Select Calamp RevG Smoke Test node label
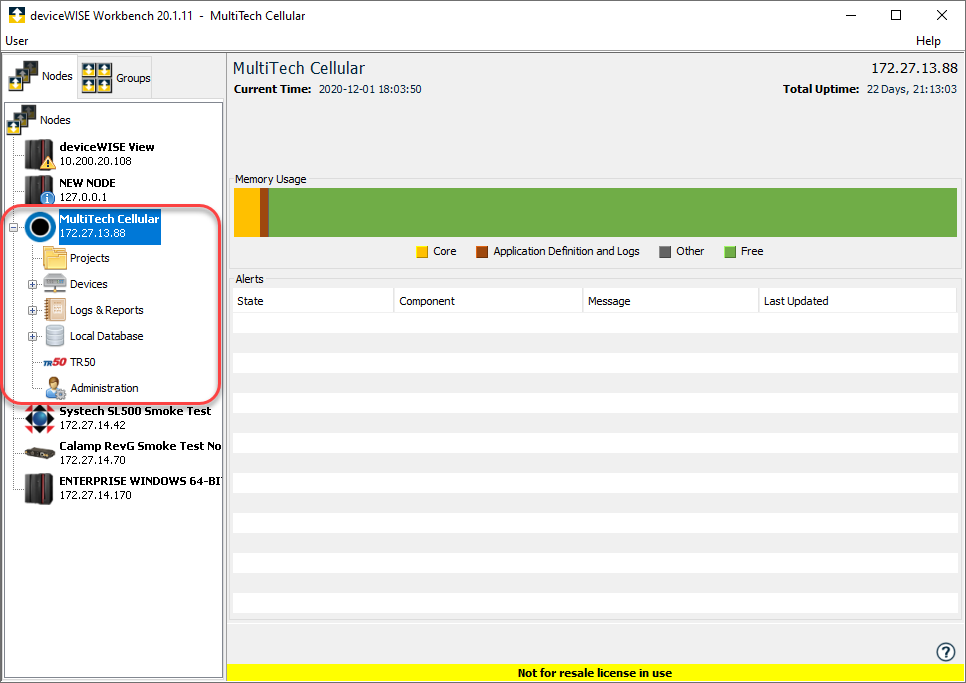Image resolution: width=966 pixels, height=683 pixels. pyautogui.click(x=140, y=453)
